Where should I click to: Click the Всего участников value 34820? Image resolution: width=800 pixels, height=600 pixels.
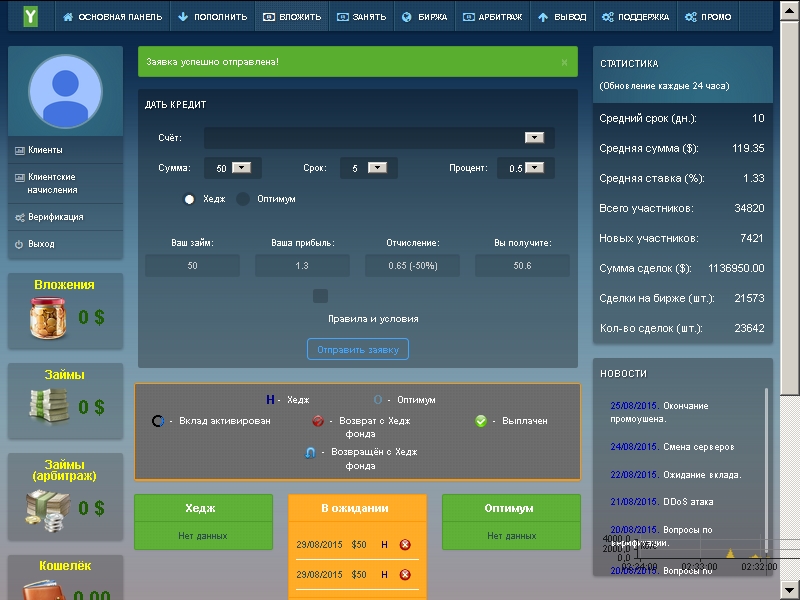point(749,208)
